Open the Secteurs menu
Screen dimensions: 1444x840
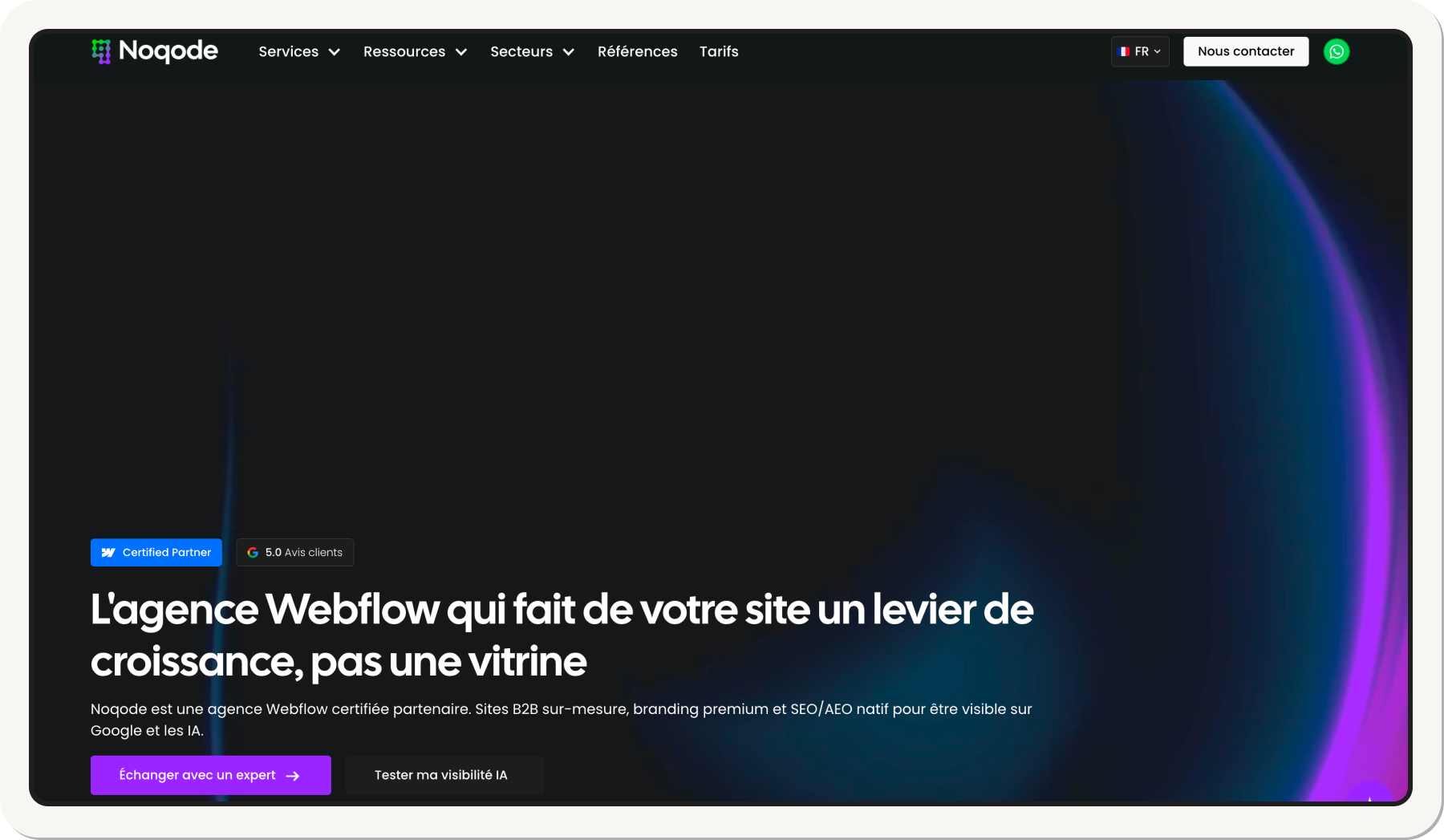[532, 51]
